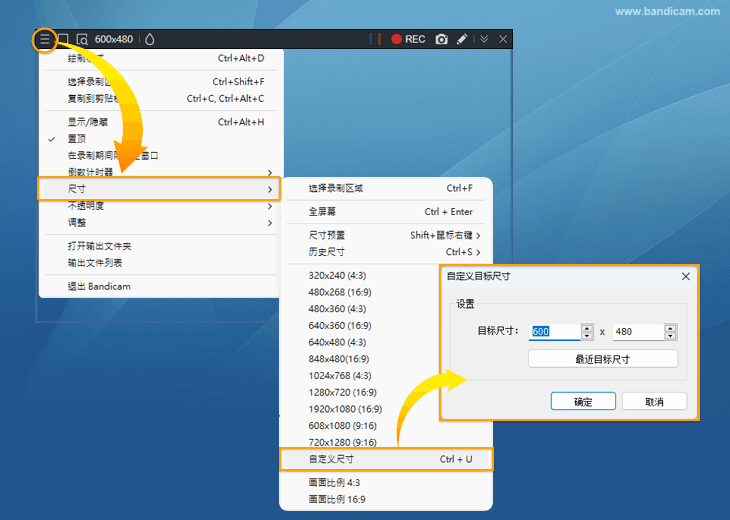Activate the pencil drawing tool icon
Screen dimensions: 730x520
tap(461, 39)
